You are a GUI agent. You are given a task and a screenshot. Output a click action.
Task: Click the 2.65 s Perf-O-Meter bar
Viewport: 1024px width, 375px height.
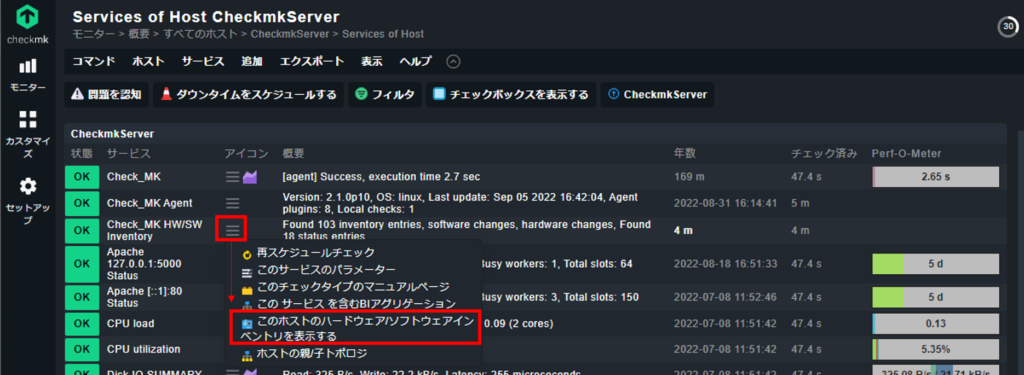point(936,177)
